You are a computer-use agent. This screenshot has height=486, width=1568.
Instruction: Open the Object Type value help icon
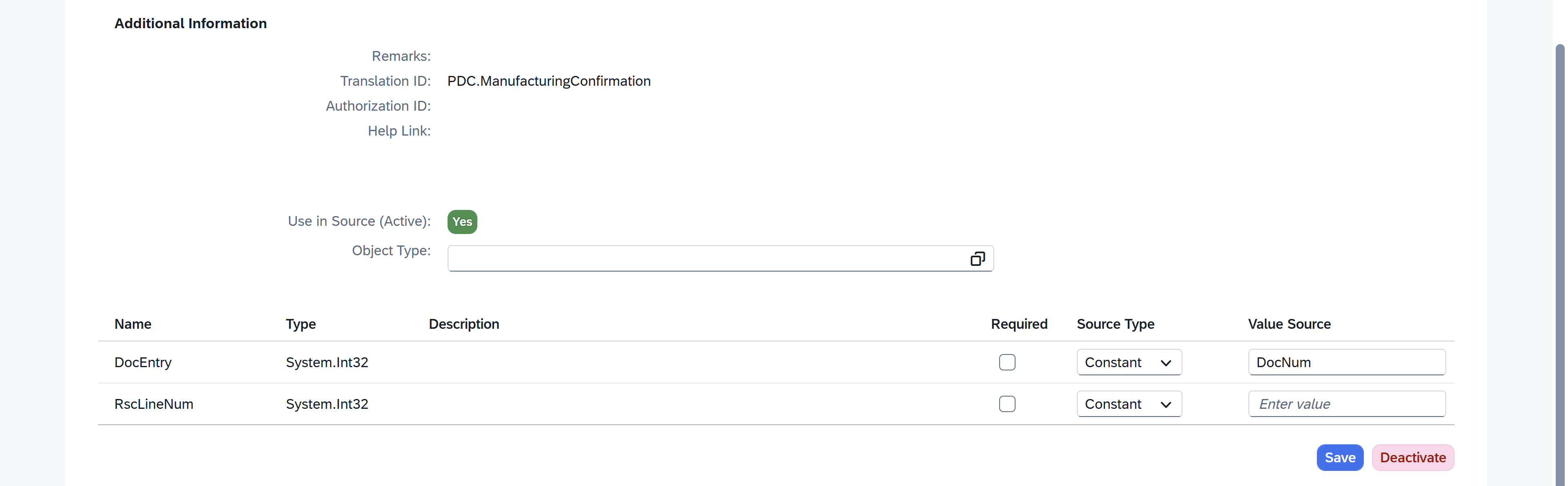[977, 259]
